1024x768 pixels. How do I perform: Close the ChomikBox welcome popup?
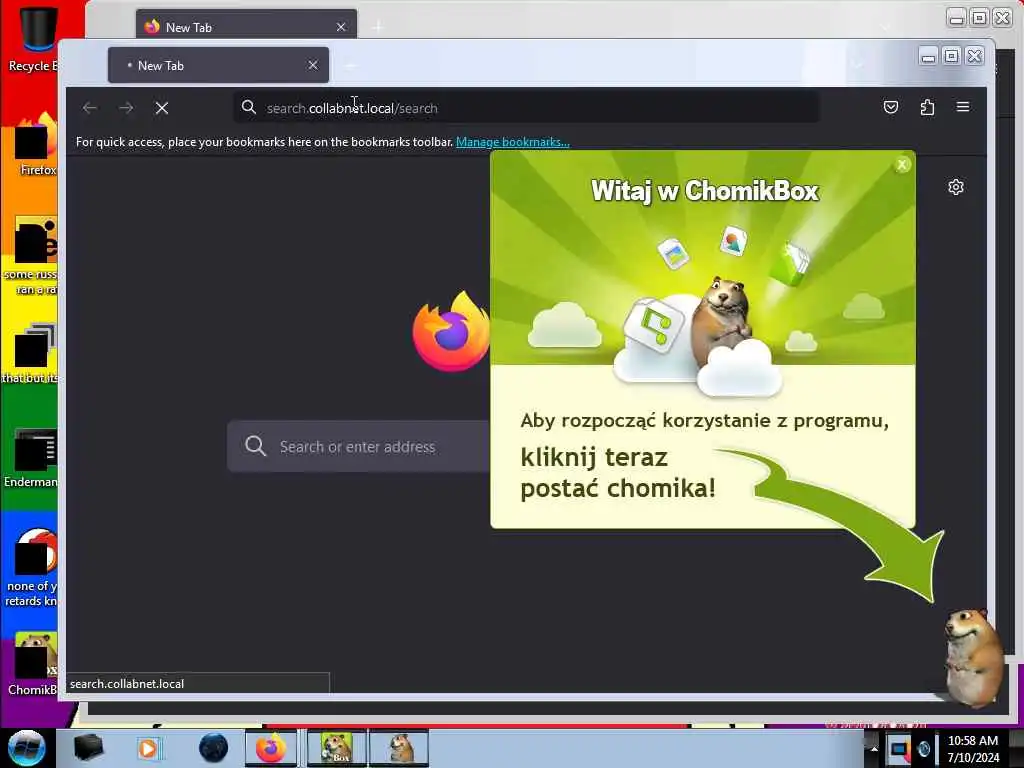(x=902, y=165)
